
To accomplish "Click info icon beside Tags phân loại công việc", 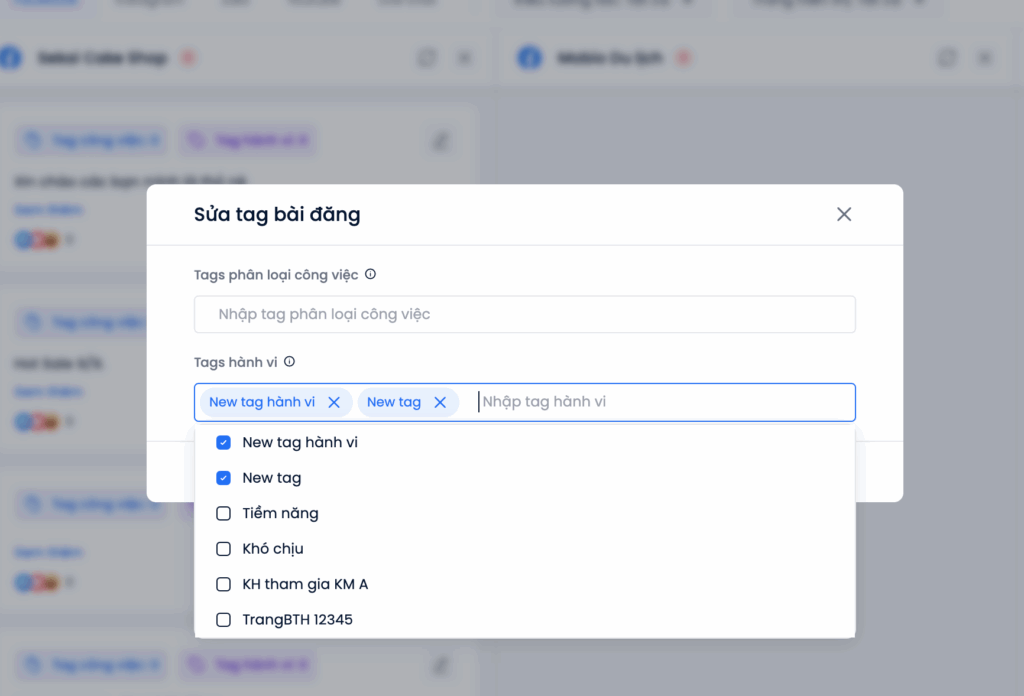I will pyautogui.click(x=370, y=274).
